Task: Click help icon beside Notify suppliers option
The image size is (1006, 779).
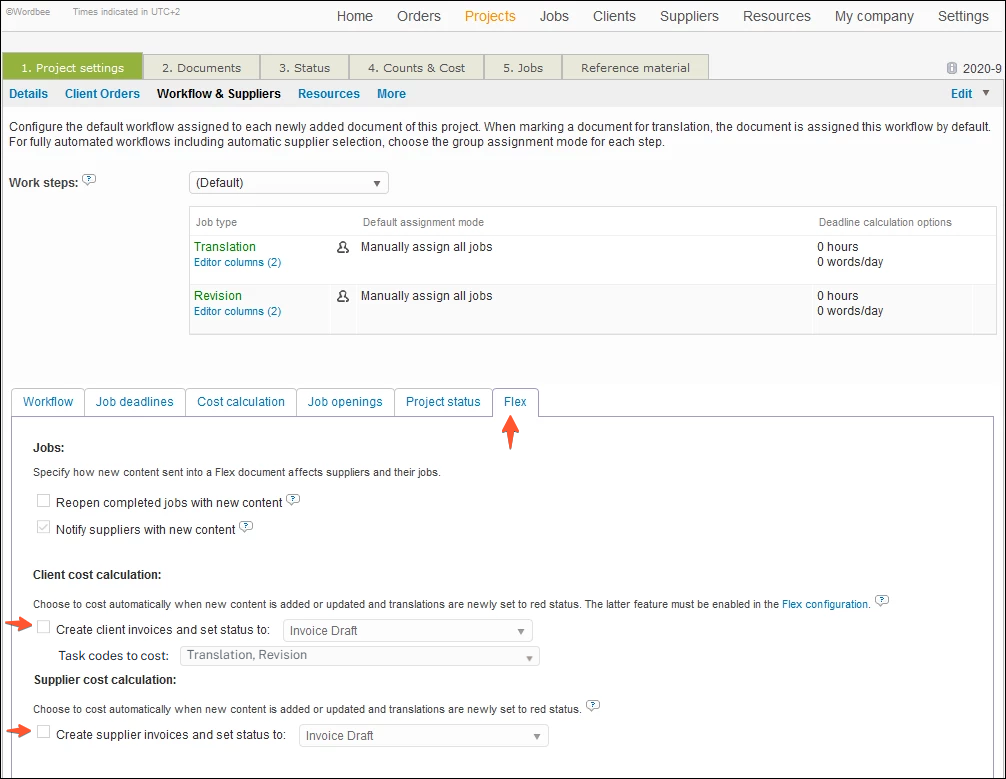Action: pos(246,527)
